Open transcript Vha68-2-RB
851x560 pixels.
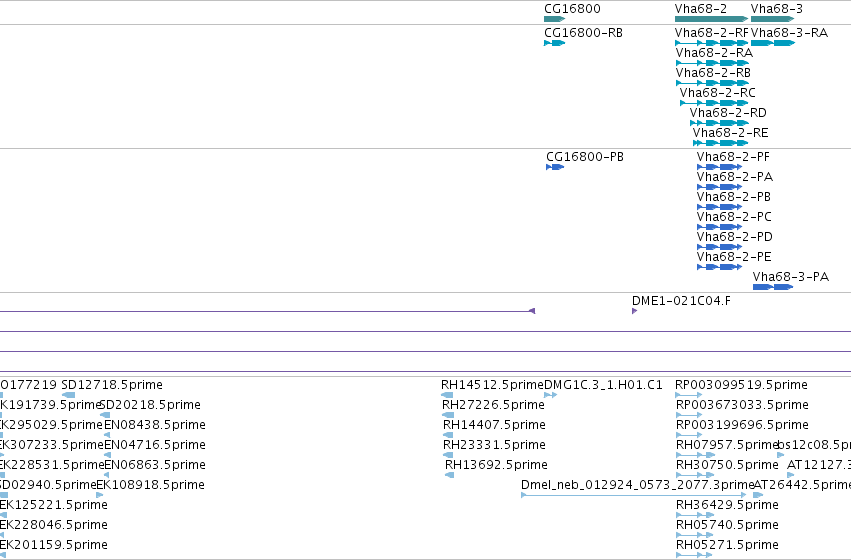(x=713, y=73)
